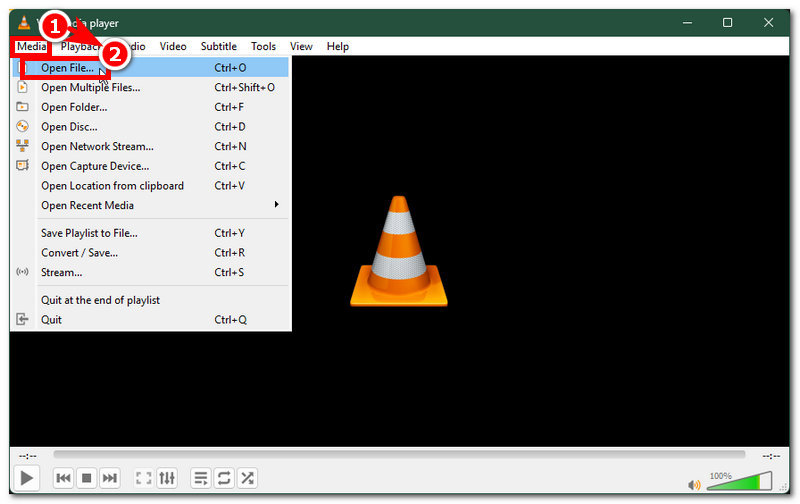Screen dimensions: 800x504
Task: Mute audio via speaker icon
Action: [x=695, y=485]
